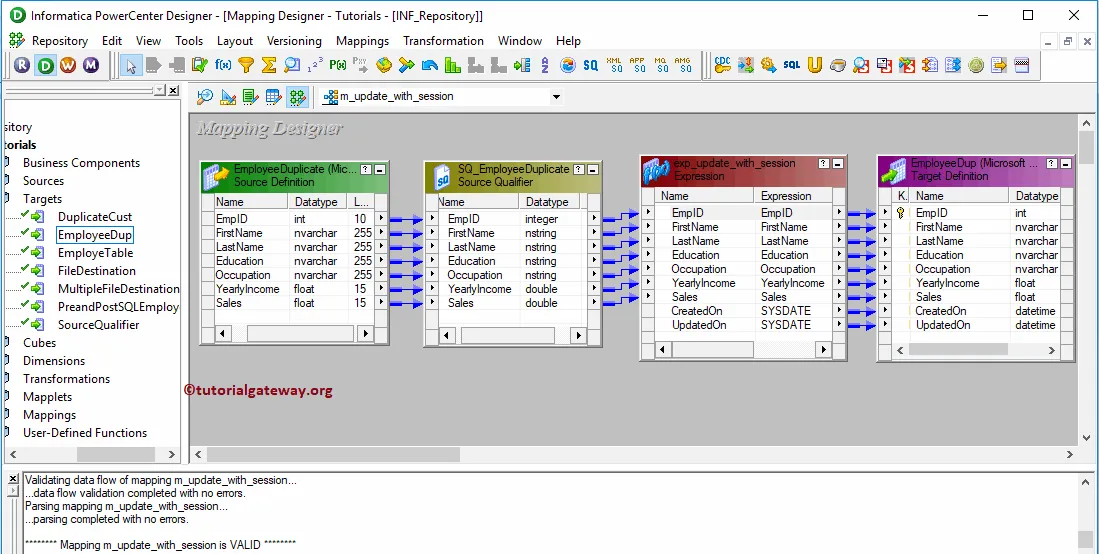Open the Repository menu
Screen dimensions: 1099x554
(60, 41)
